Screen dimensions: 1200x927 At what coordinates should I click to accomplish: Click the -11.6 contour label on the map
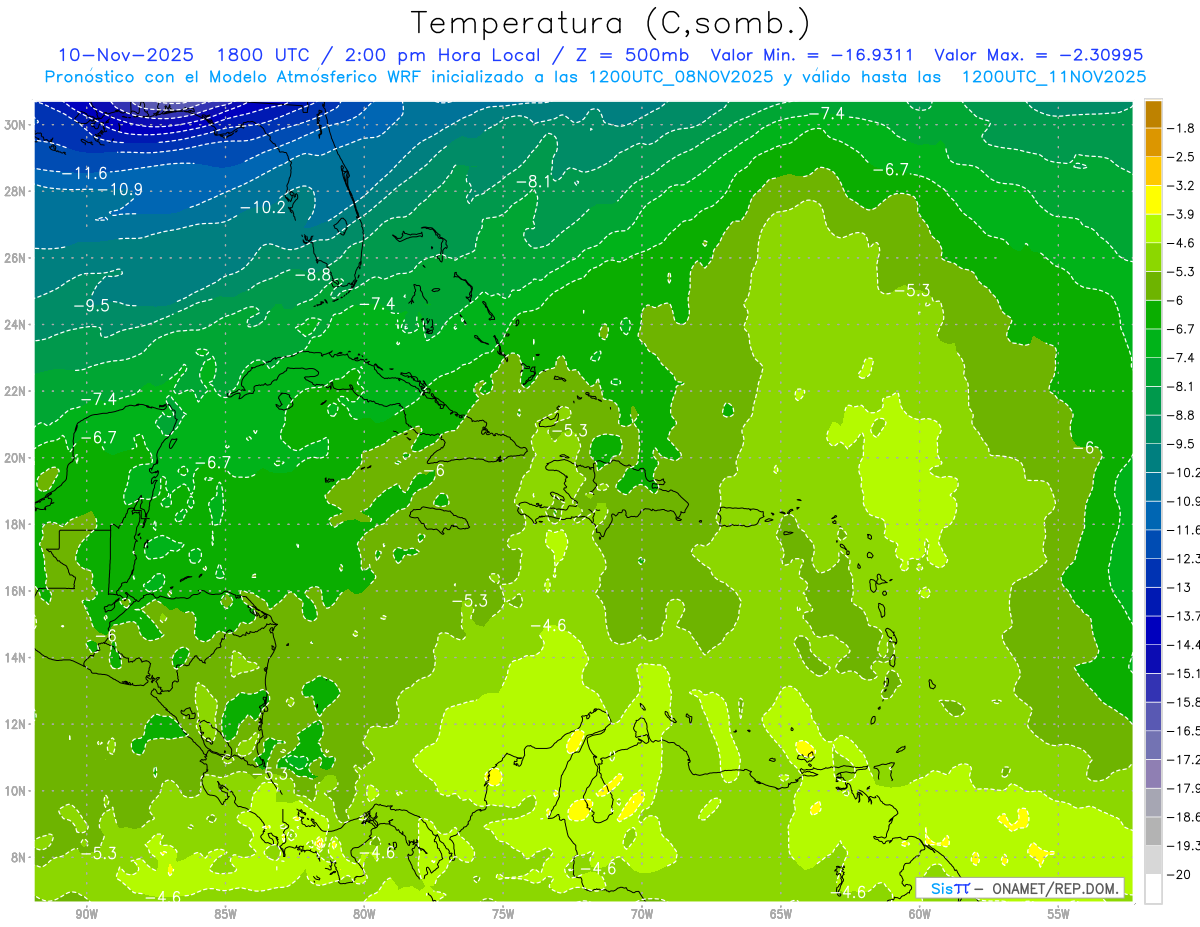[x=84, y=173]
